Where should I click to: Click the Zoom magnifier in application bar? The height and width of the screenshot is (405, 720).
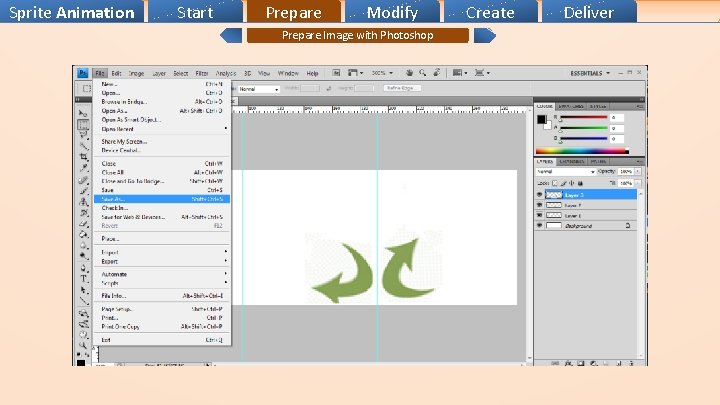pyautogui.click(x=422, y=73)
